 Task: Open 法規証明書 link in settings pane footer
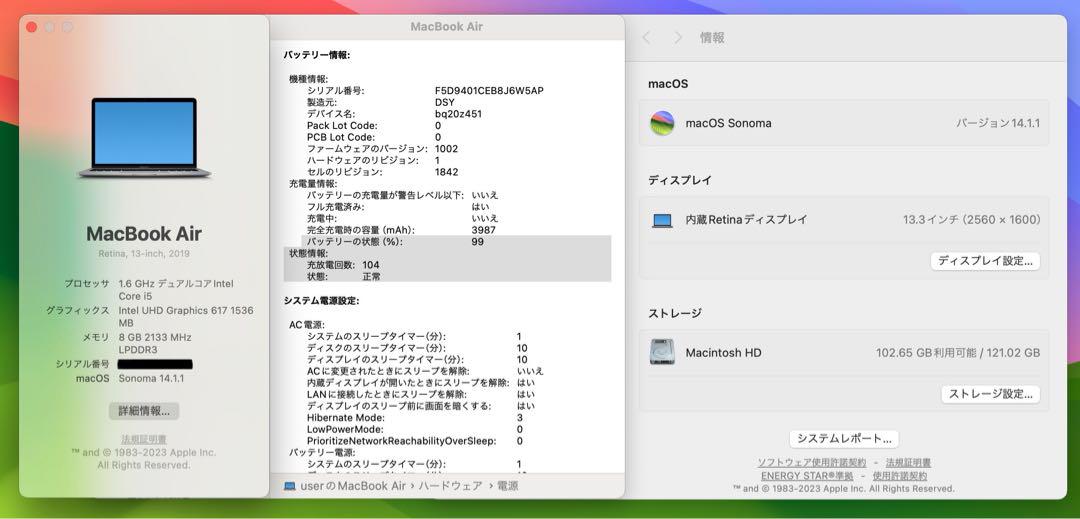[908, 463]
